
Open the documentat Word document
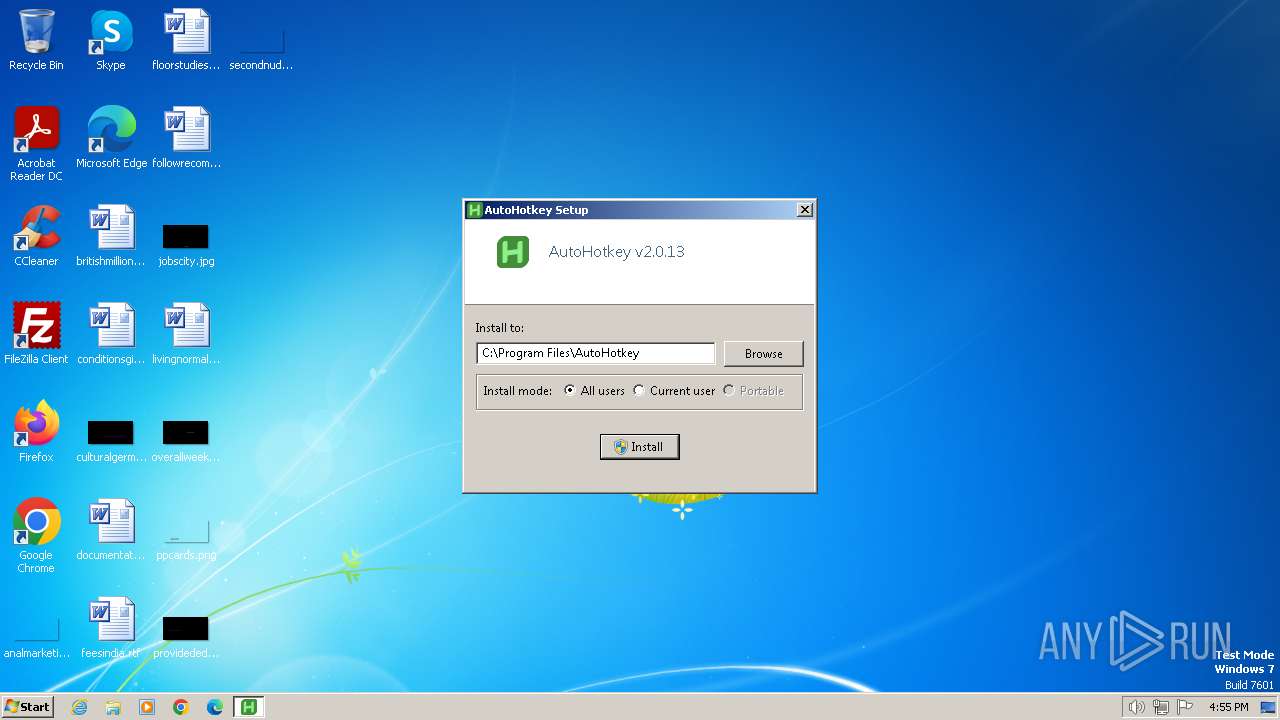coord(111,530)
